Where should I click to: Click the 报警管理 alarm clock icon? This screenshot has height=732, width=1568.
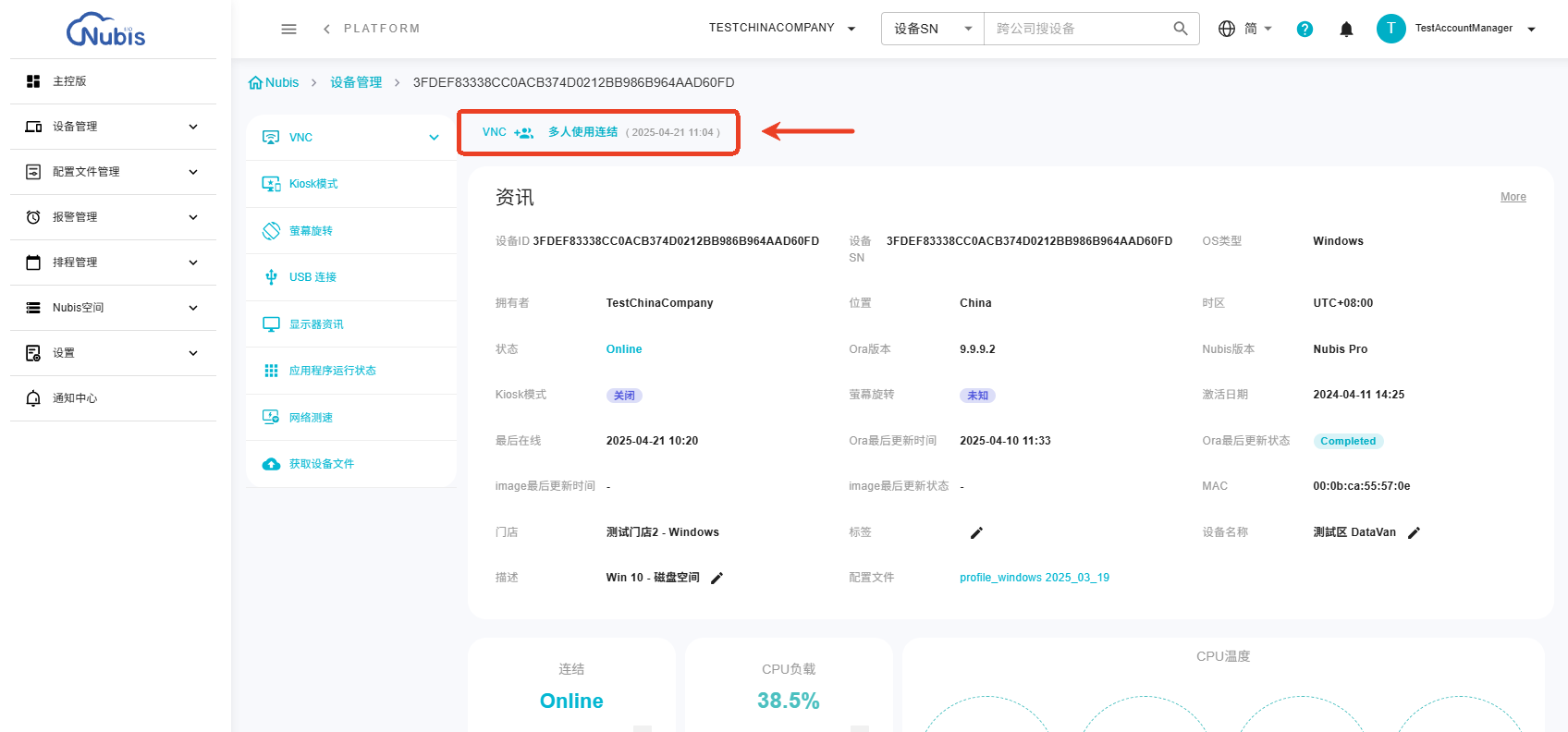pos(33,217)
